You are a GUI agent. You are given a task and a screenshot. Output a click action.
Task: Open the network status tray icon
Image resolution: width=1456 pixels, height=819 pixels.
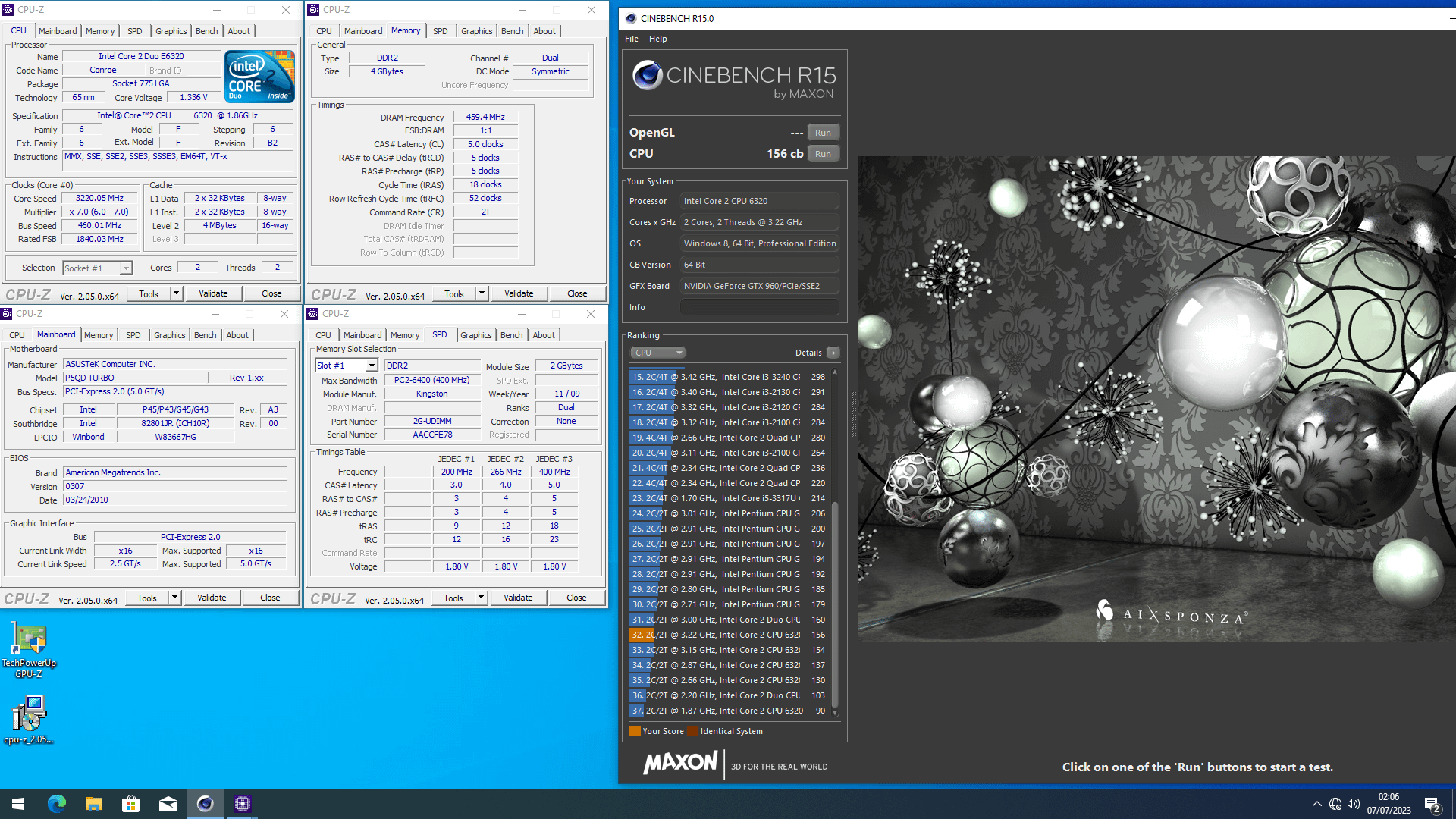tap(1335, 804)
